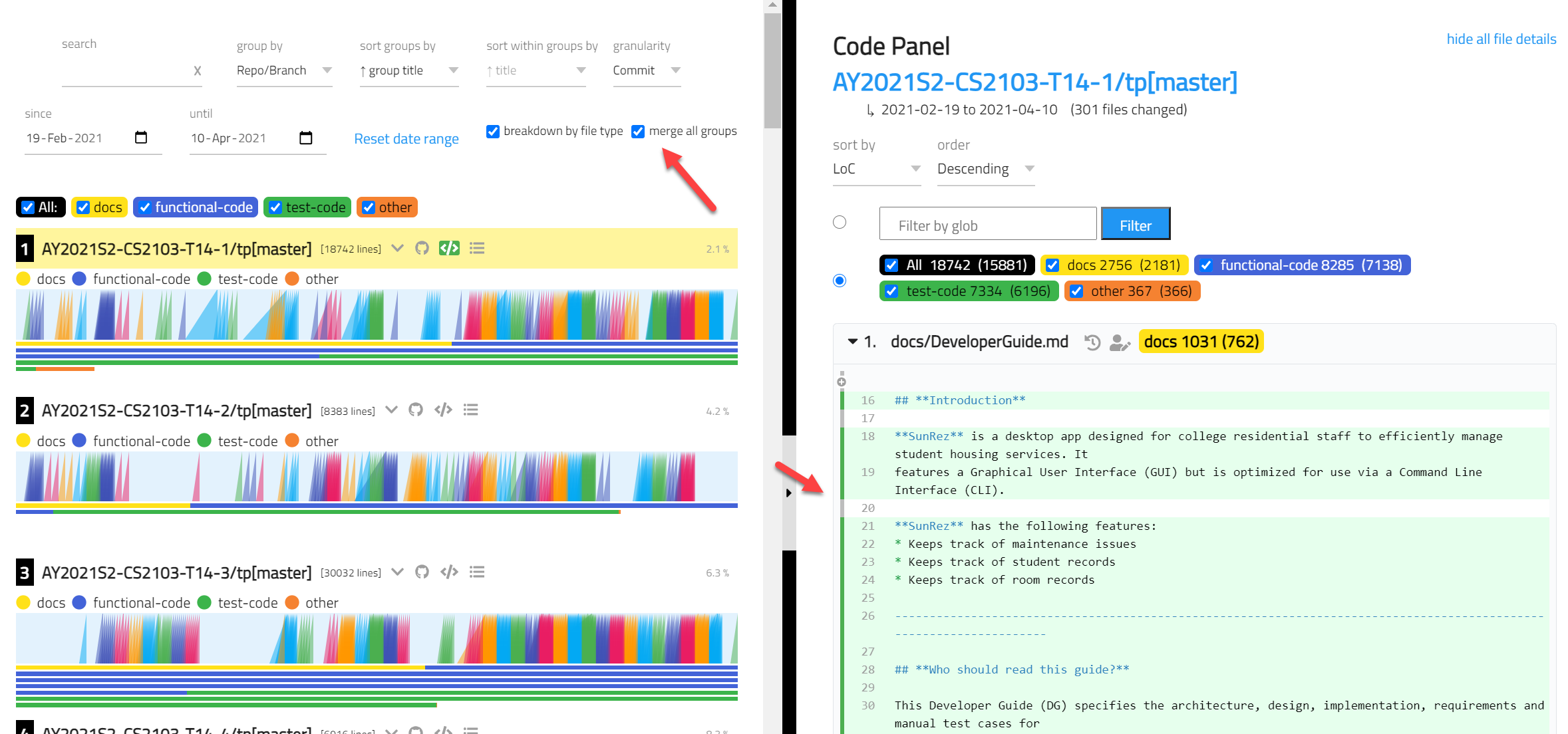Open the GitHub page for T14-1 repo
The image size is (1568, 734).
coord(422,248)
